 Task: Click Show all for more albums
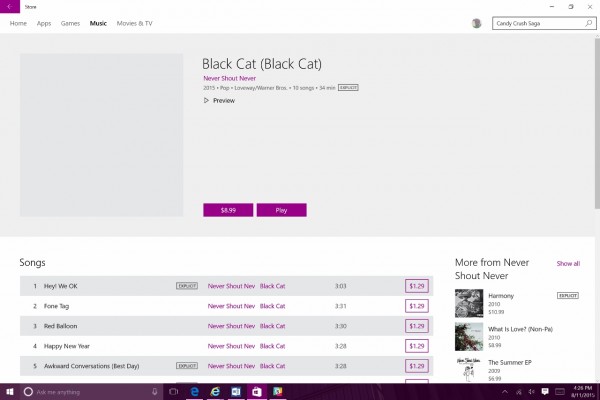coord(568,263)
